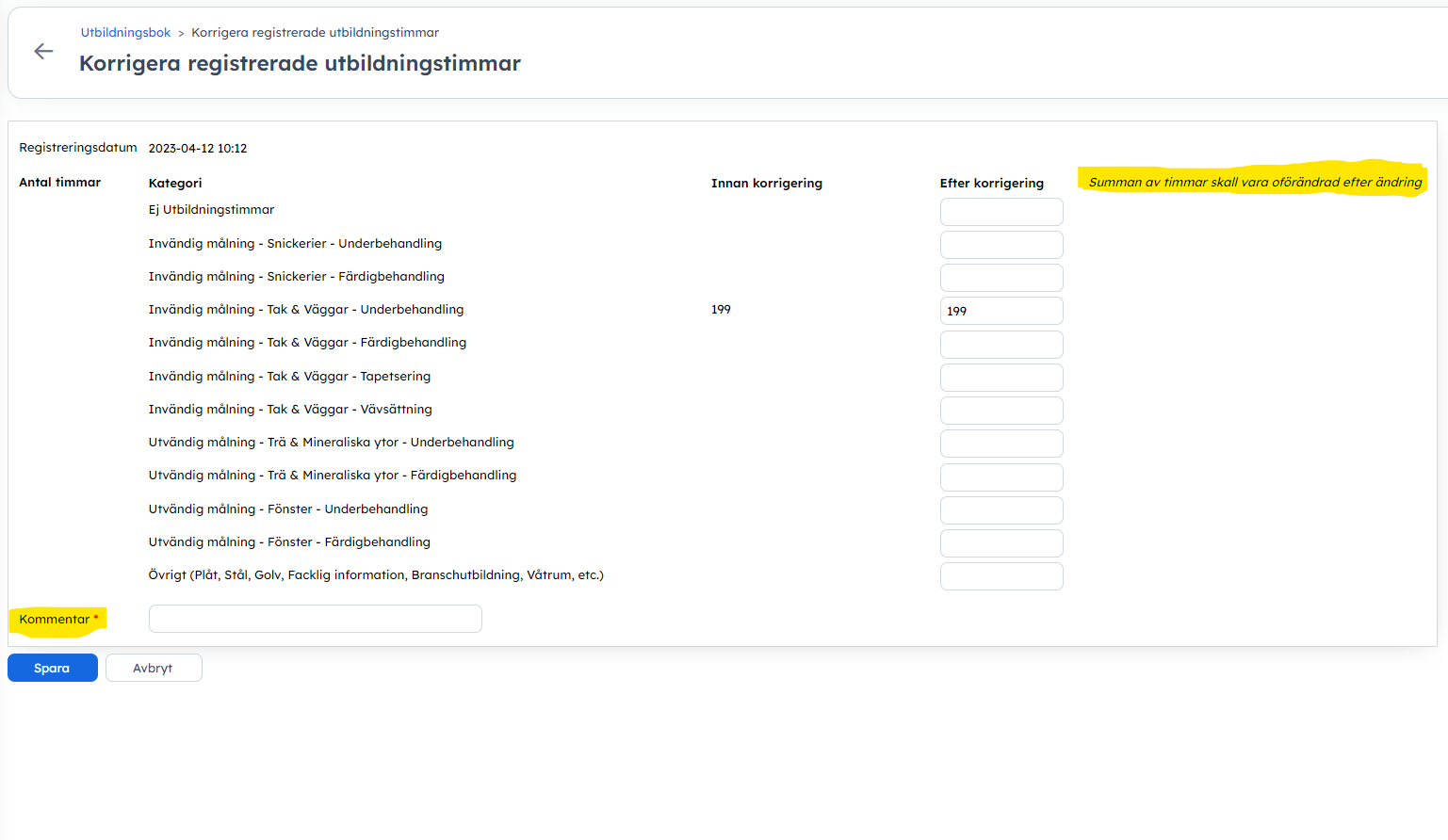Click the Korrigera registrerade utbildningstimmar breadcrumb text

(315, 33)
